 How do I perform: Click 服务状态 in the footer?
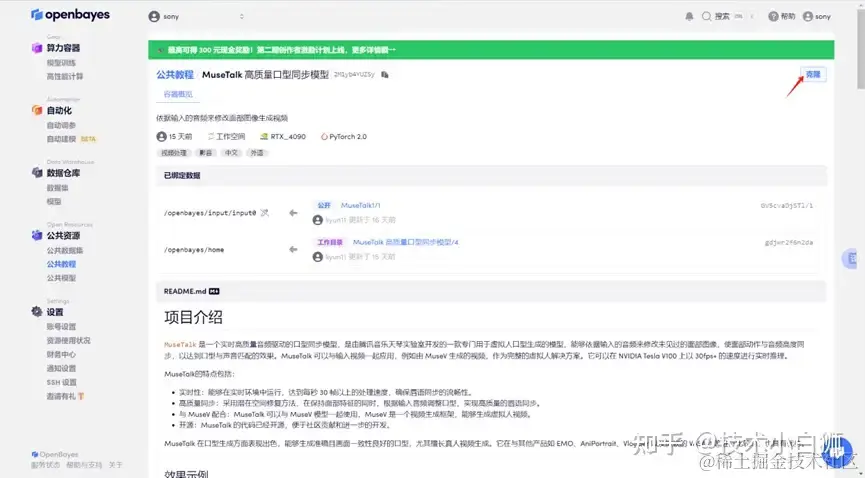pyautogui.click(x=46, y=465)
